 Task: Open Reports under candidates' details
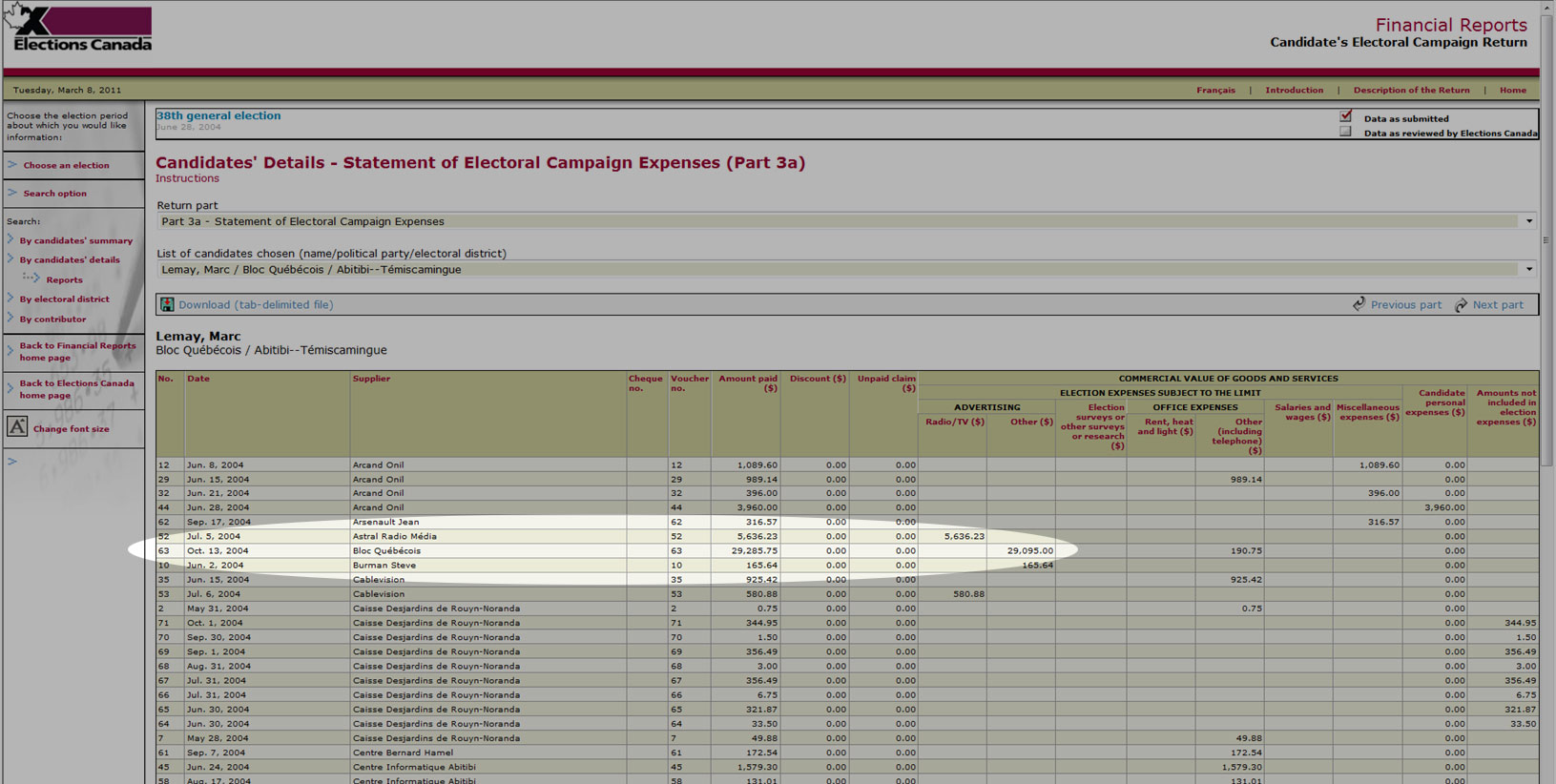tap(64, 279)
